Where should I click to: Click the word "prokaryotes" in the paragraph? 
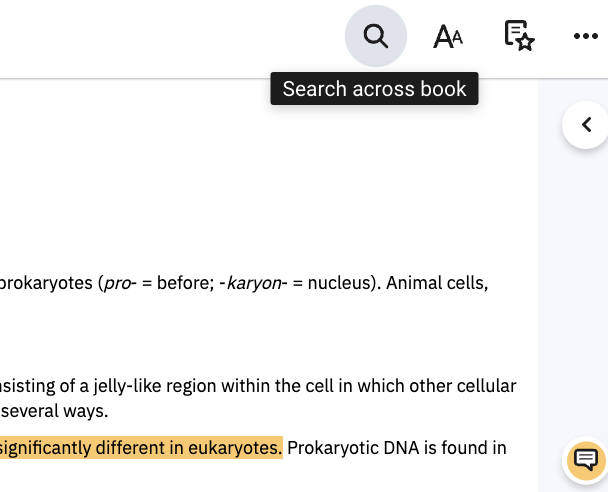tap(46, 283)
